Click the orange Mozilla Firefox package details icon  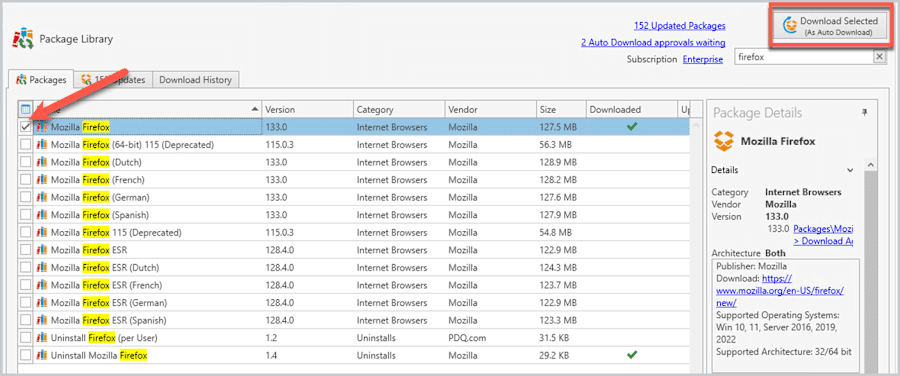[x=723, y=141]
